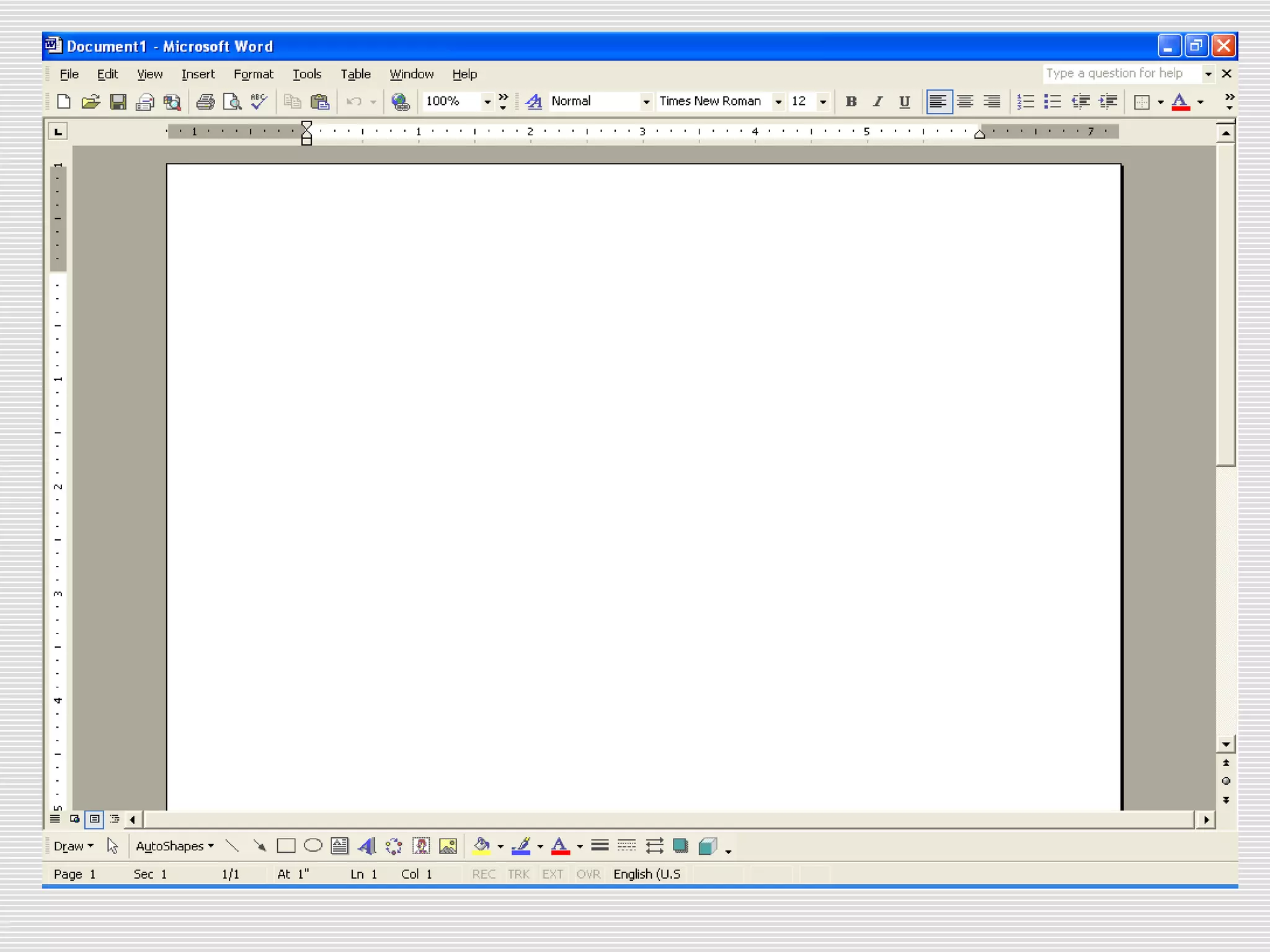This screenshot has height=952, width=1270.
Task: Toggle Underline formatting
Action: pyautogui.click(x=904, y=102)
